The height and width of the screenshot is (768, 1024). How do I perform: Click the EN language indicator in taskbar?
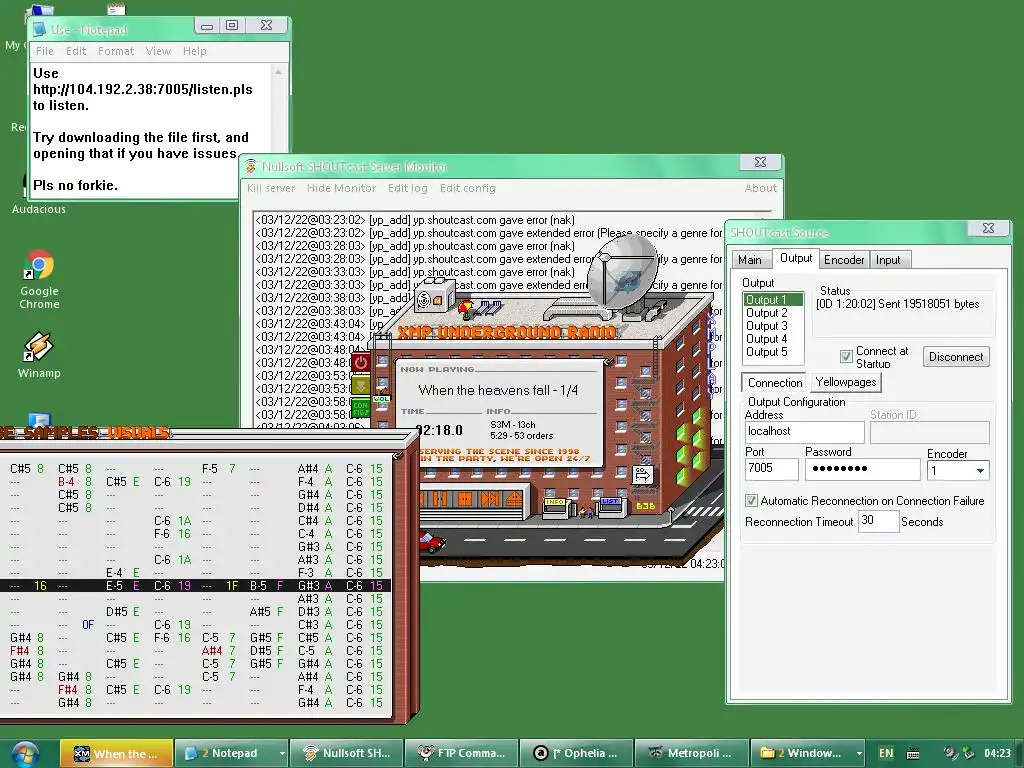pos(886,753)
